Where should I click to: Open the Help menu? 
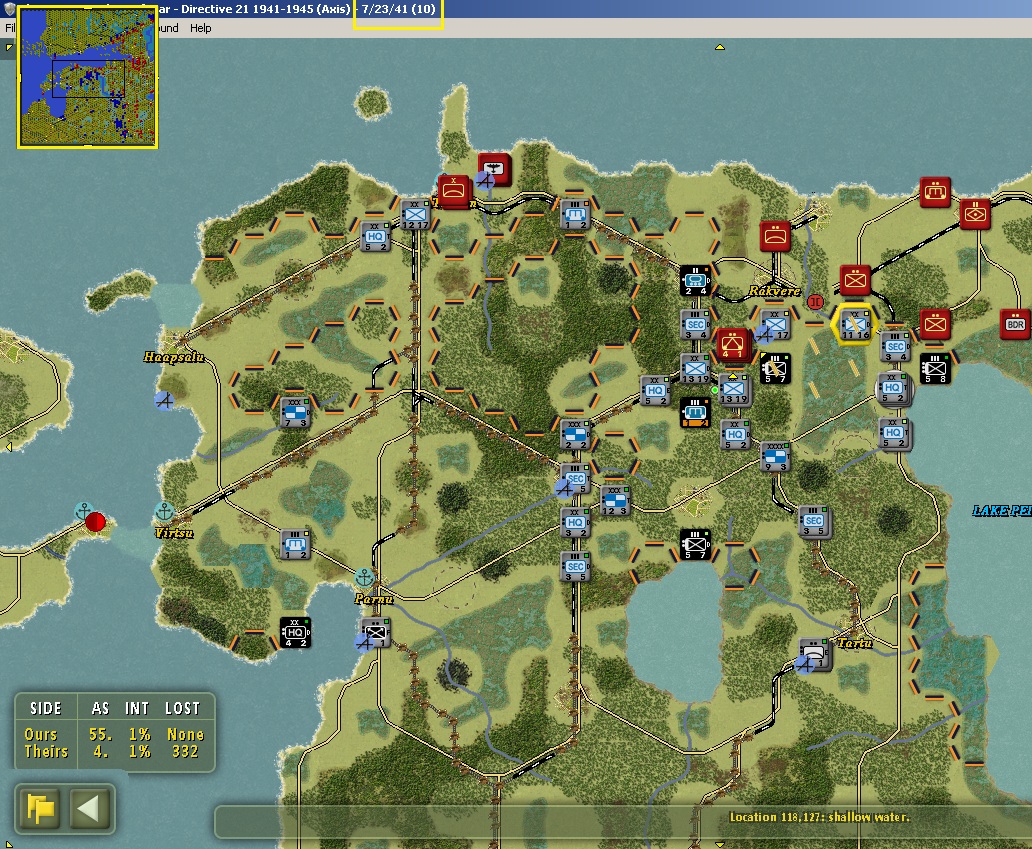pos(201,28)
